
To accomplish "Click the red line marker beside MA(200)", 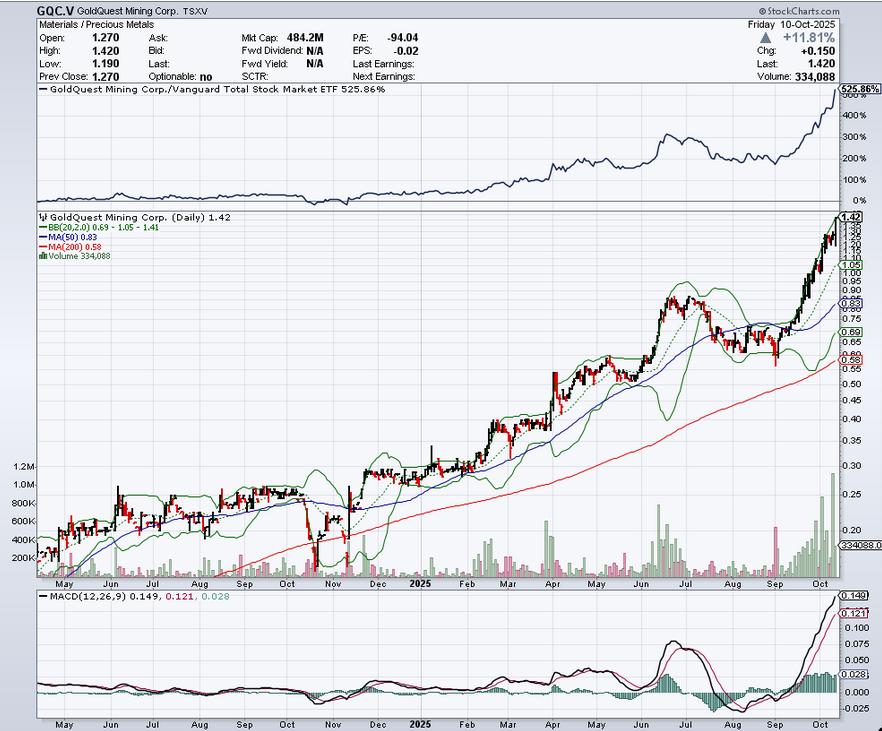I will pyautogui.click(x=43, y=247).
